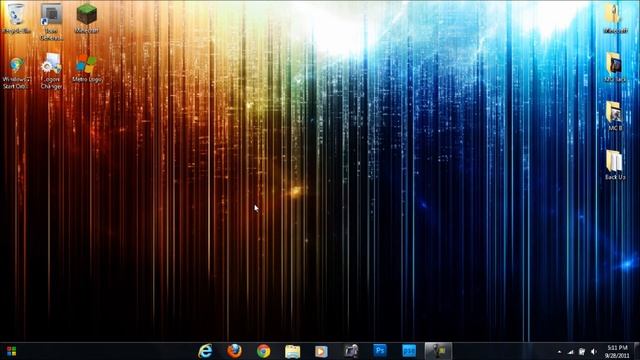
Task: Open the Minecraft folder at top right
Action: tap(614, 18)
